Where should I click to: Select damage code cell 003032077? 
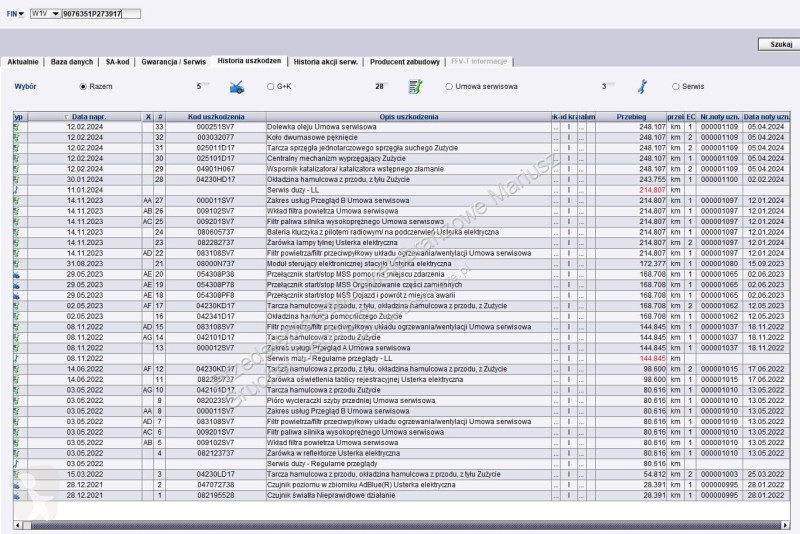215,138
